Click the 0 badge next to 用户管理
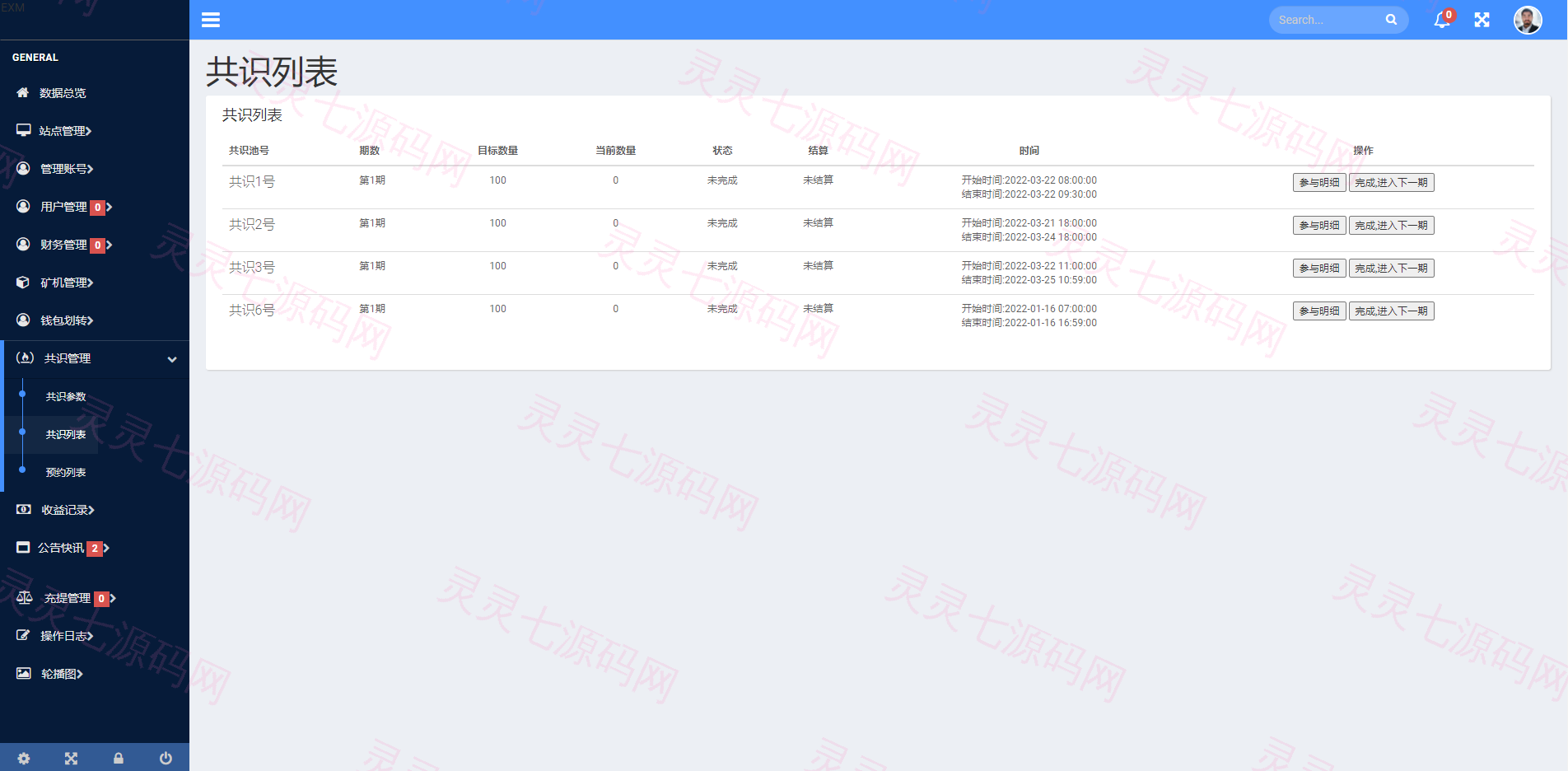 97,208
